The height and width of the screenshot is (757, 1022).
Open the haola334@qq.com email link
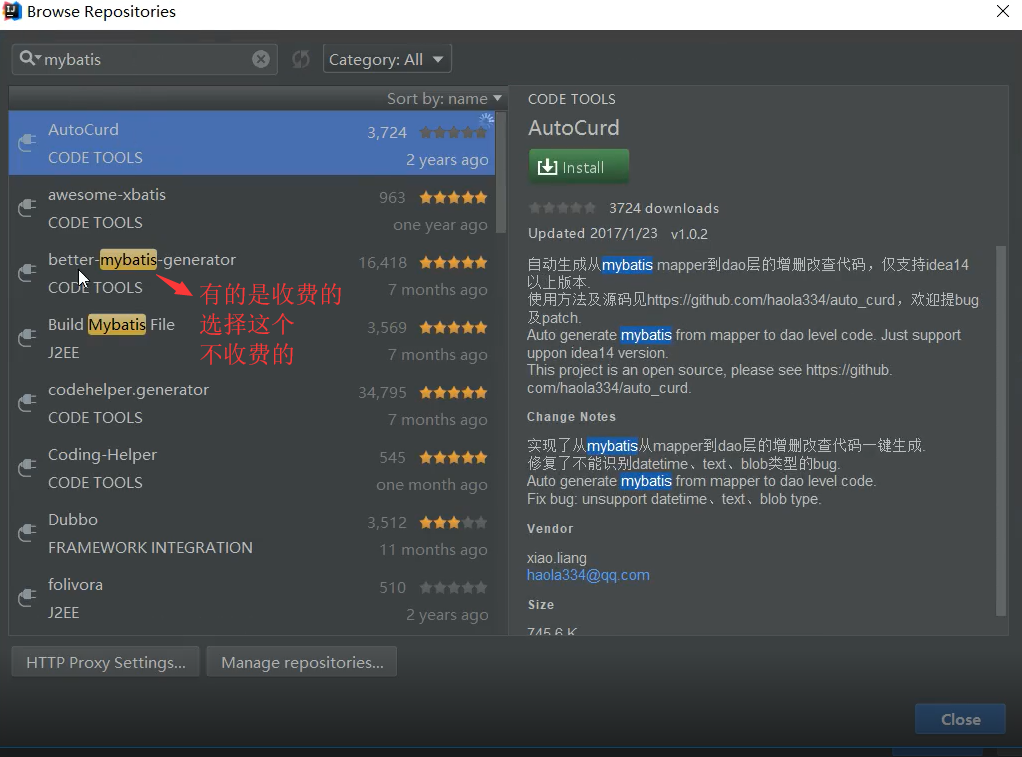[588, 575]
